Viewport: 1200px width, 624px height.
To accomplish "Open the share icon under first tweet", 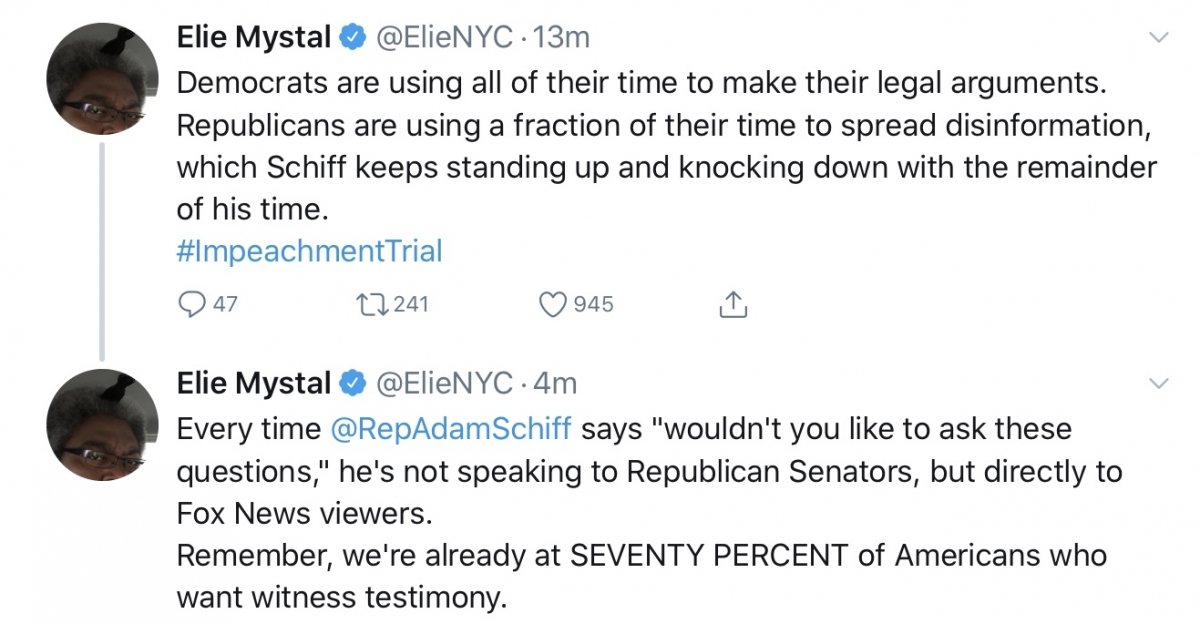I will [x=733, y=304].
